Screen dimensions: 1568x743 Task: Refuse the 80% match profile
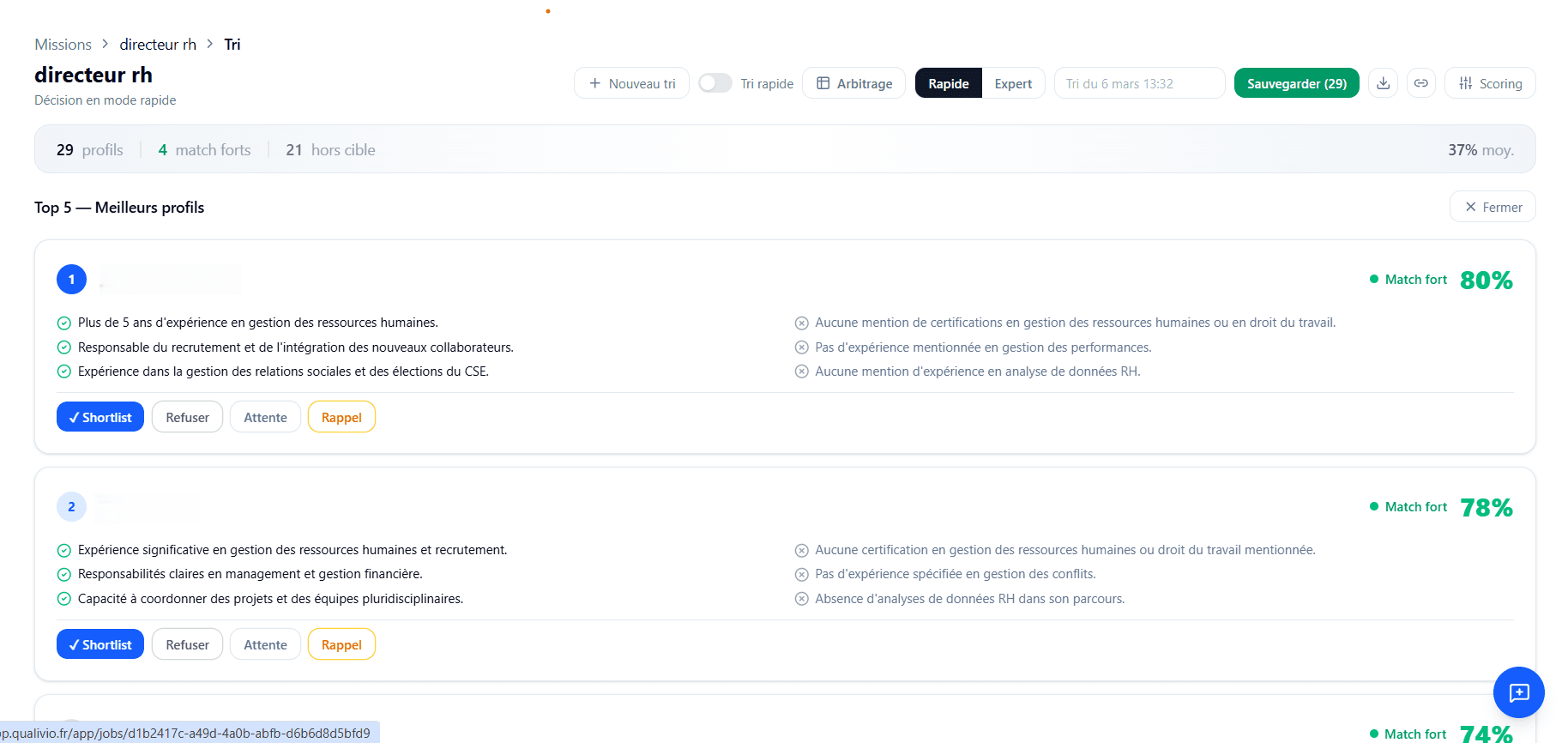pyautogui.click(x=187, y=417)
